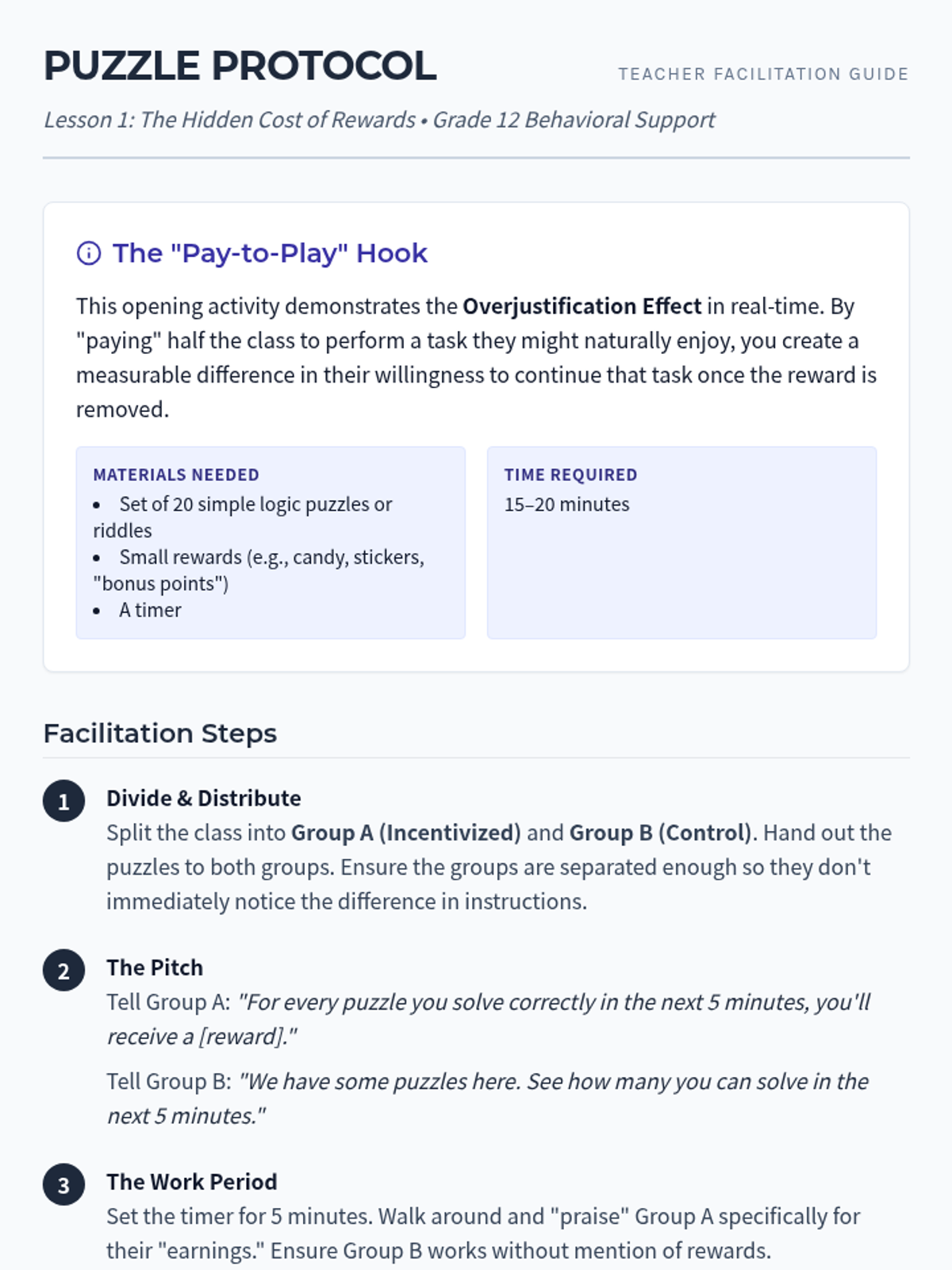Click the logic puzzles bullet item
The width and height of the screenshot is (952, 1270).
point(255,505)
